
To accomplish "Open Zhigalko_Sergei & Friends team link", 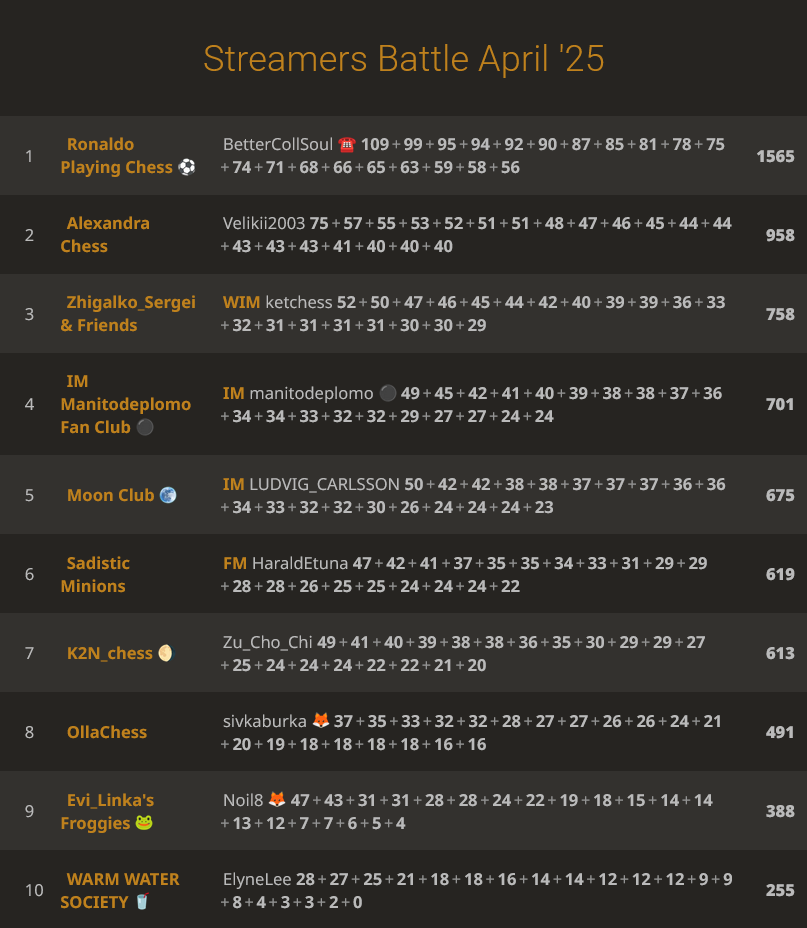I will [x=127, y=314].
